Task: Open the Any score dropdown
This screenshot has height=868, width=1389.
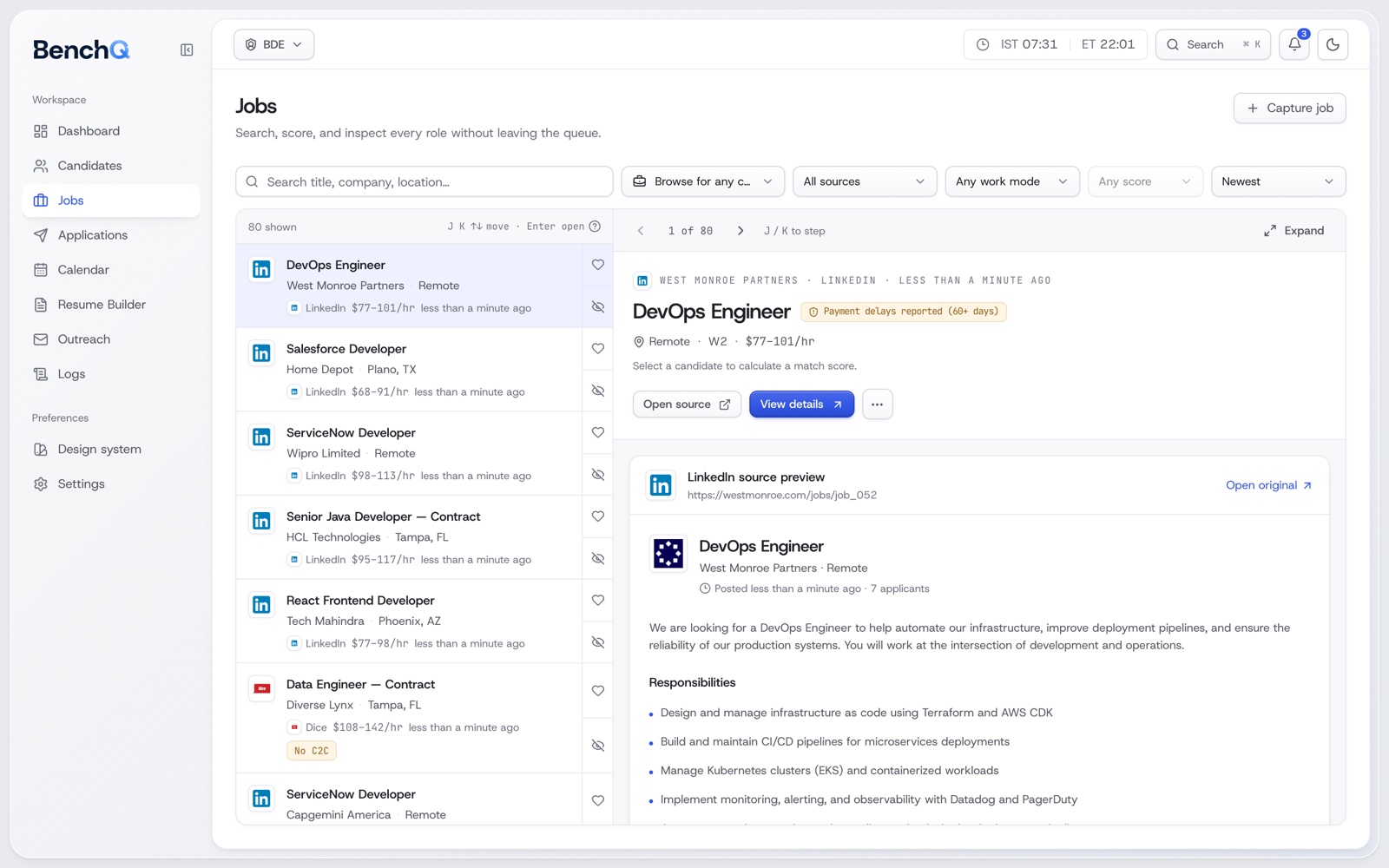Action: 1145,181
